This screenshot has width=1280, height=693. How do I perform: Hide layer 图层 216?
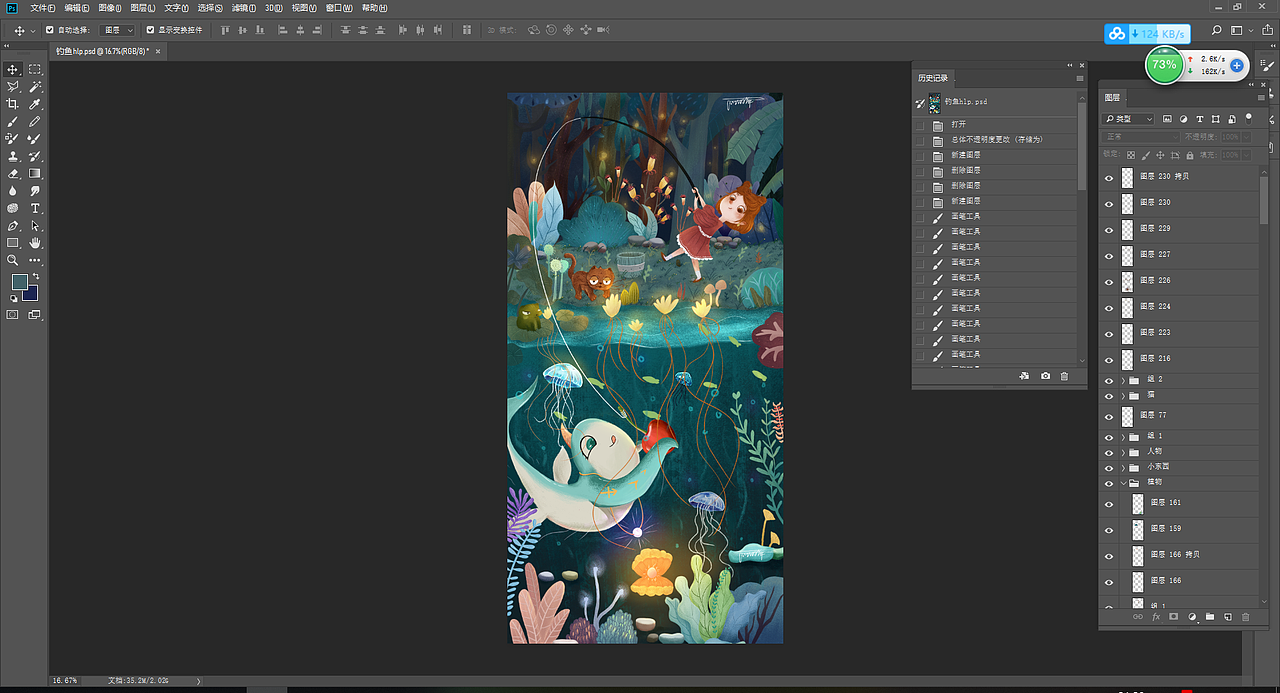(1108, 360)
